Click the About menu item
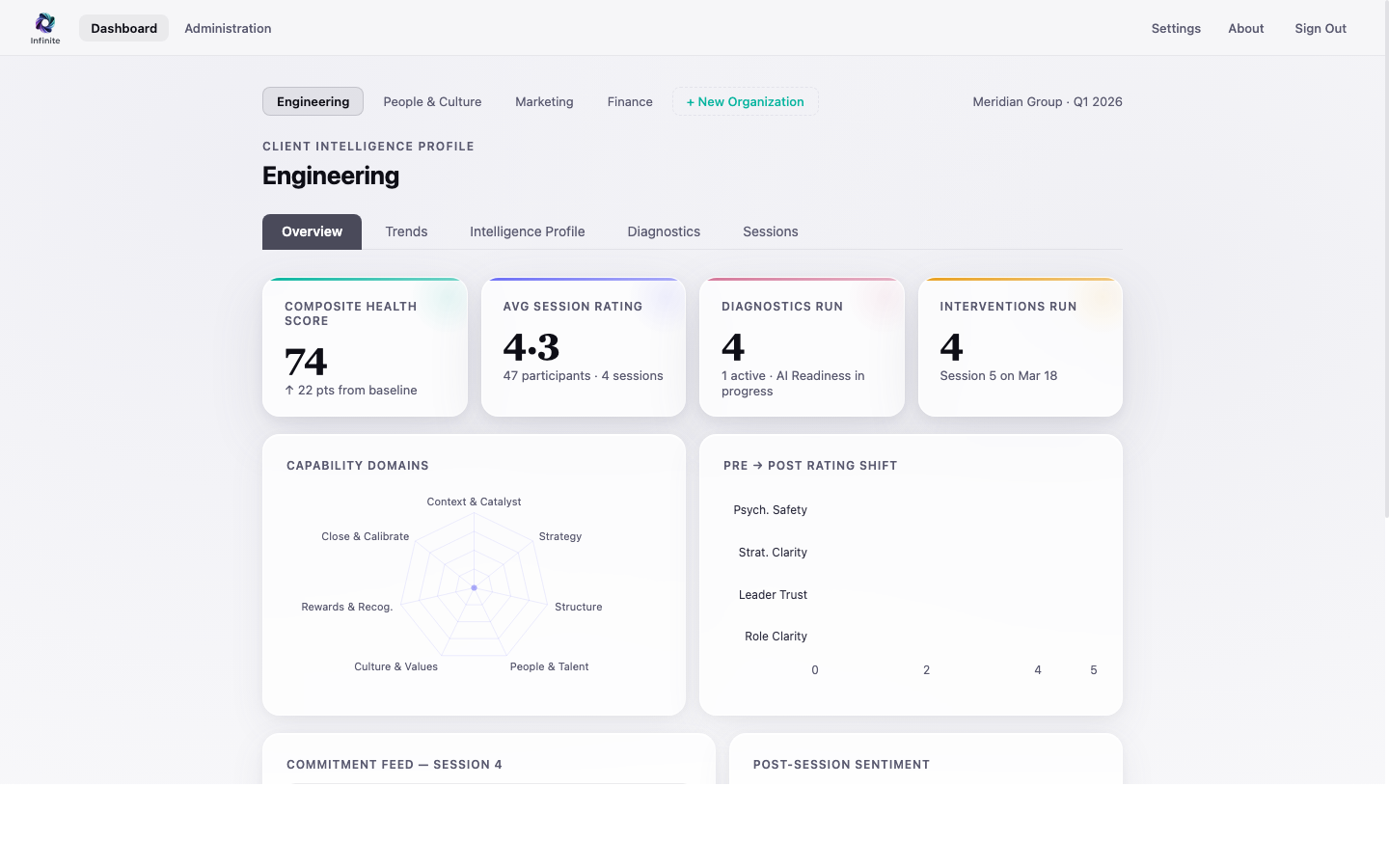This screenshot has height=868, width=1389. (x=1245, y=28)
